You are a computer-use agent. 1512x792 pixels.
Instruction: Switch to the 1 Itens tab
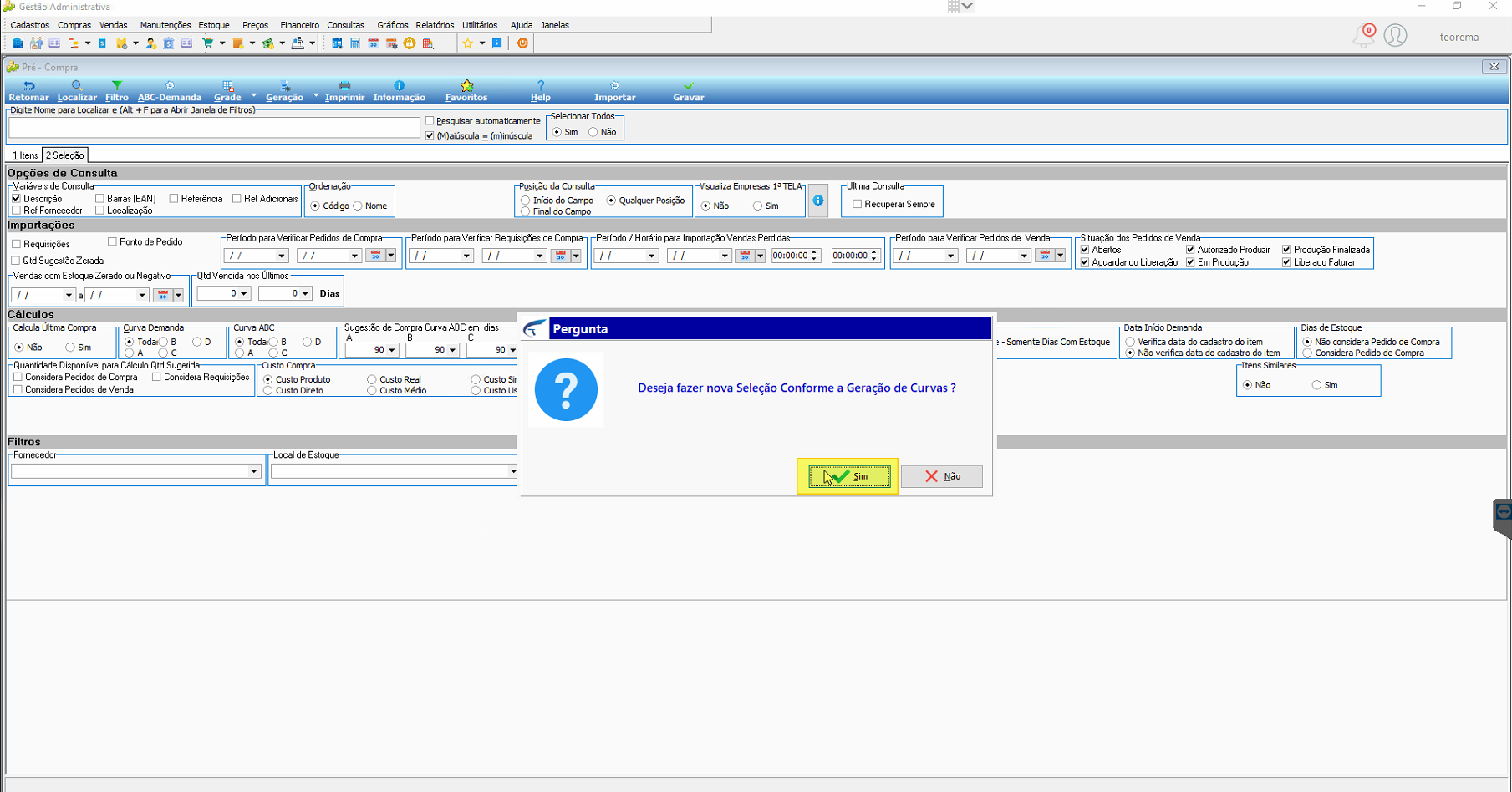pyautogui.click(x=25, y=155)
